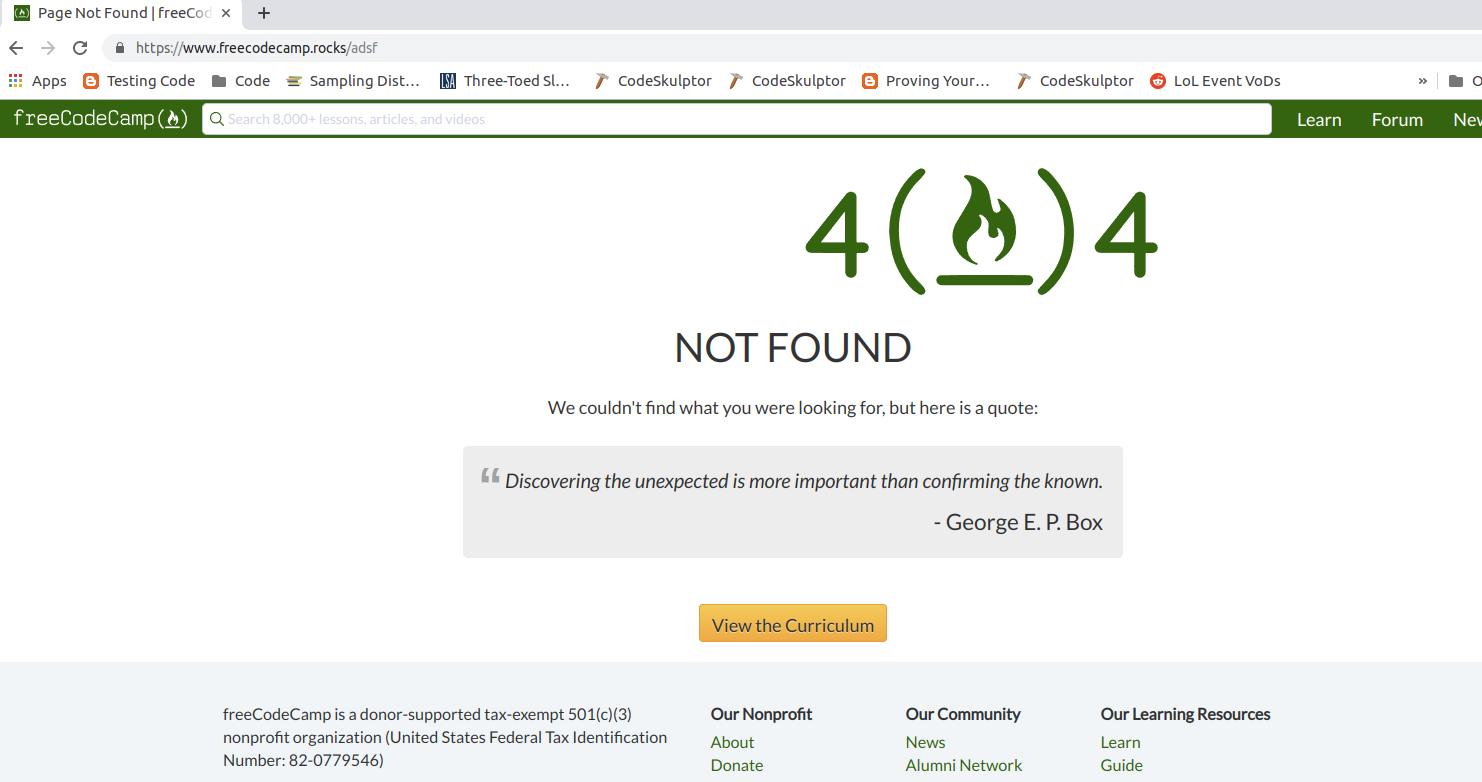Click the freeCodeCamp logo in navbar
The width and height of the screenshot is (1482, 782).
point(100,119)
